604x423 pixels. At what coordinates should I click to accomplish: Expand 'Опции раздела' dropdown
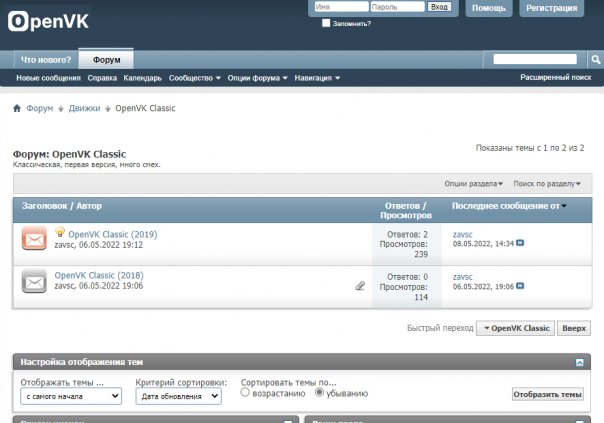[473, 184]
